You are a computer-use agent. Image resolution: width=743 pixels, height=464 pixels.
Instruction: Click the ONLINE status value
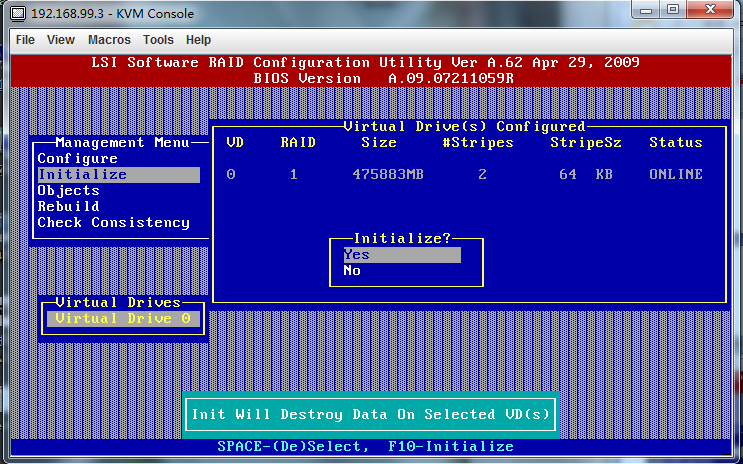(x=676, y=174)
